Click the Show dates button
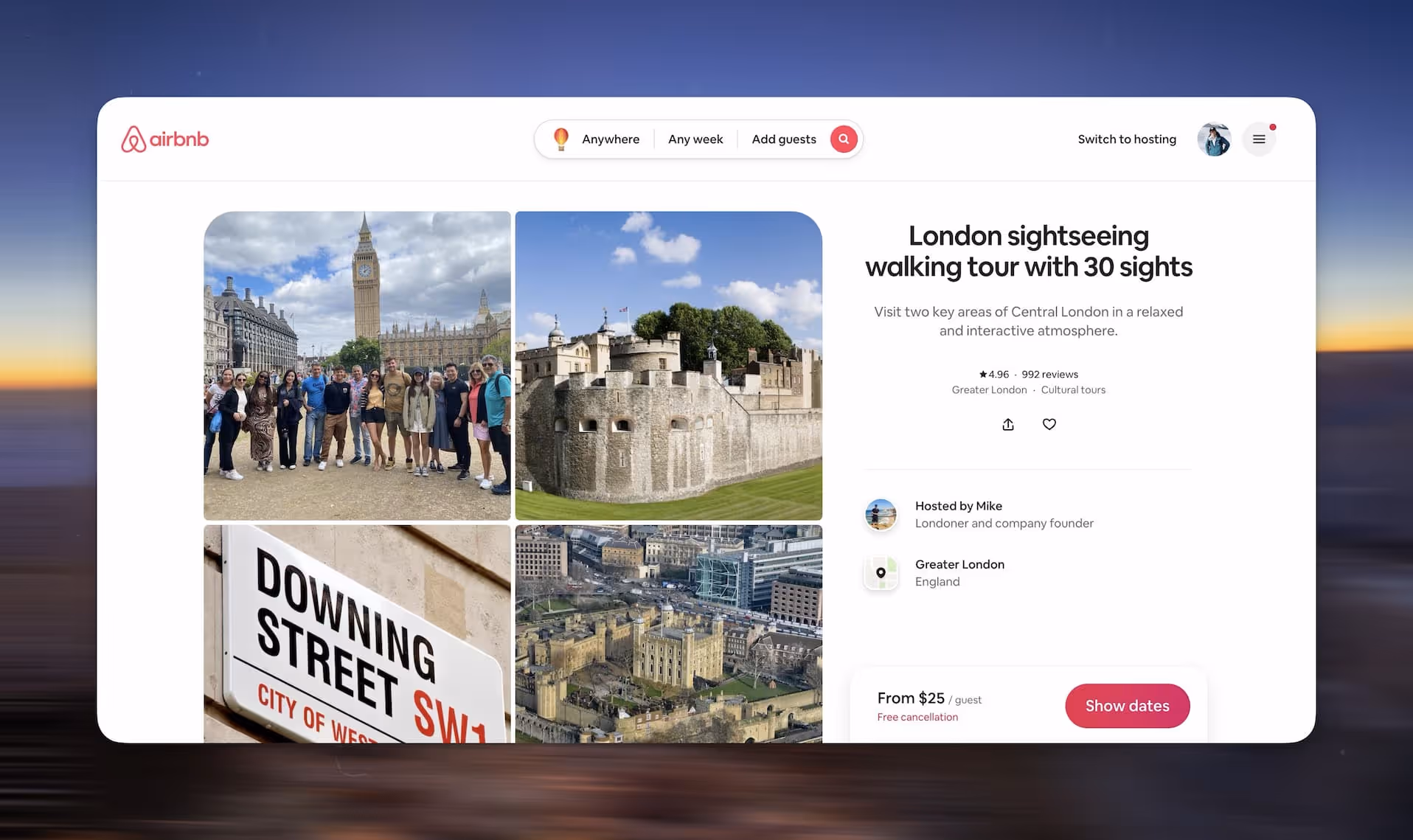The width and height of the screenshot is (1413, 840). tap(1127, 706)
